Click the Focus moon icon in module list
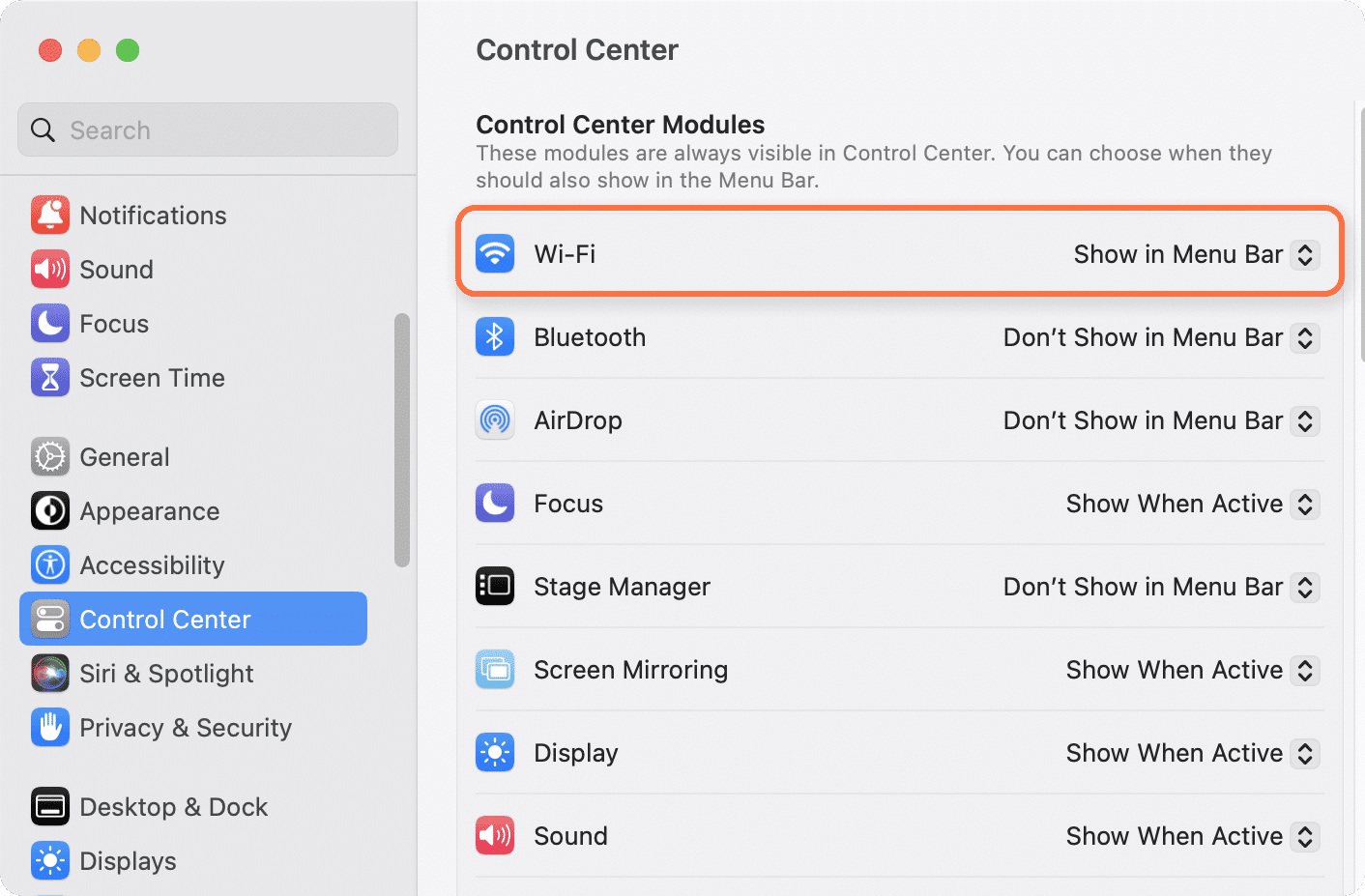The width and height of the screenshot is (1365, 896). 495,503
